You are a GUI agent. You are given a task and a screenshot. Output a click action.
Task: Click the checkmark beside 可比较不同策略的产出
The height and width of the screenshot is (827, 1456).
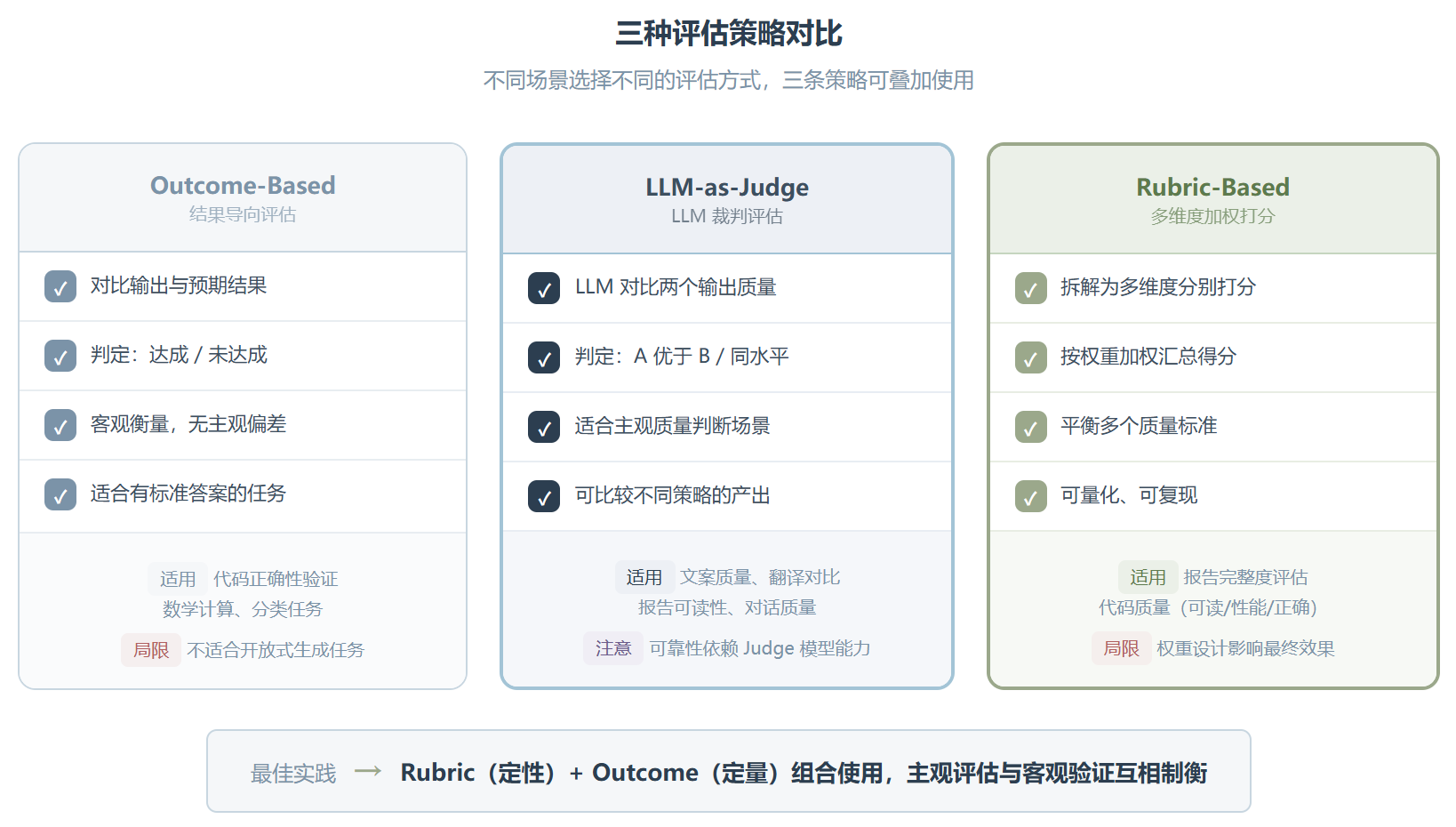[x=544, y=496]
